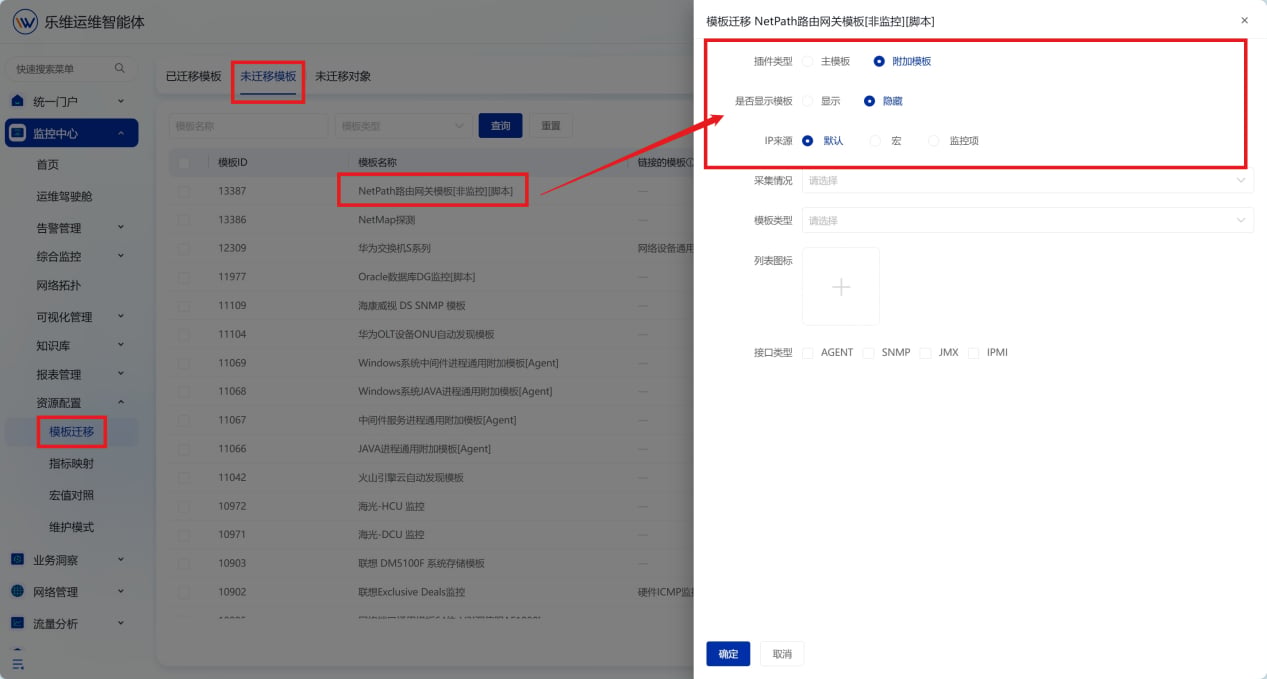The height and width of the screenshot is (679, 1267).
Task: Select the 显示 radio option
Action: tap(808, 101)
